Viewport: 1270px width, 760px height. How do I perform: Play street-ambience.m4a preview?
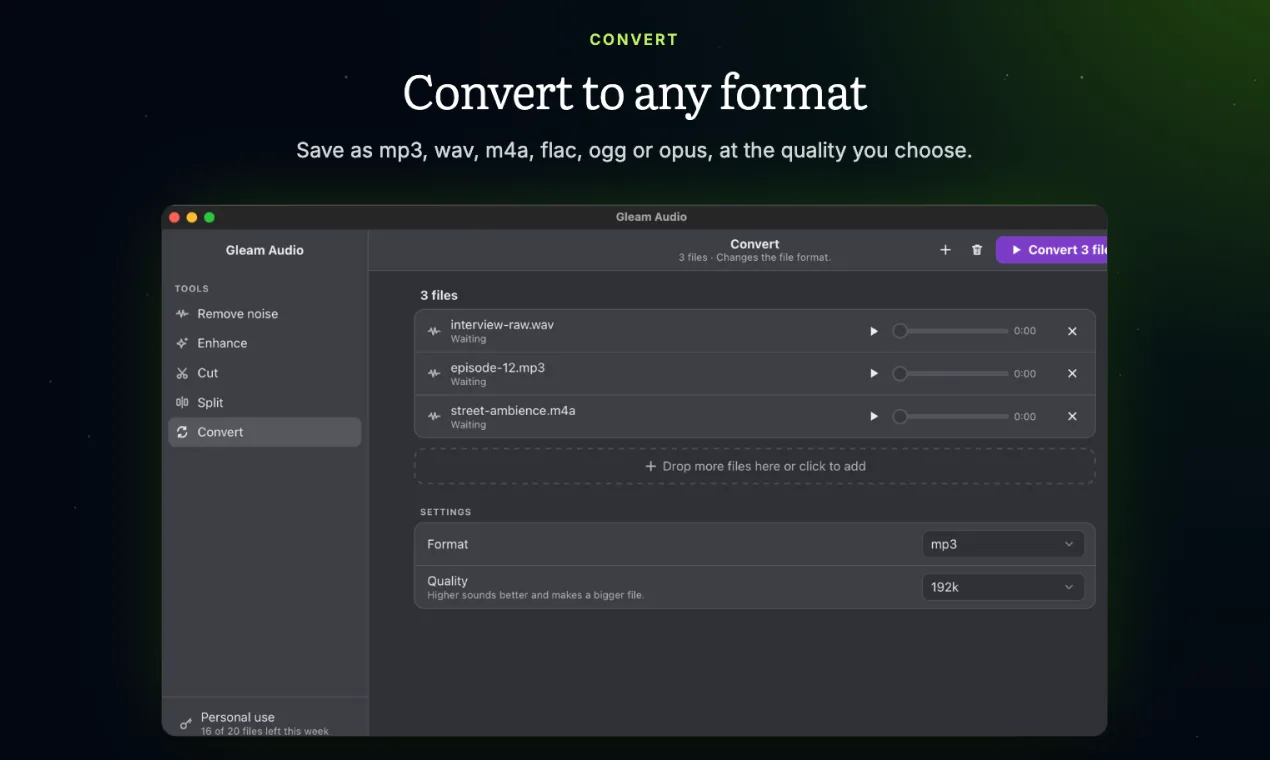(x=874, y=417)
